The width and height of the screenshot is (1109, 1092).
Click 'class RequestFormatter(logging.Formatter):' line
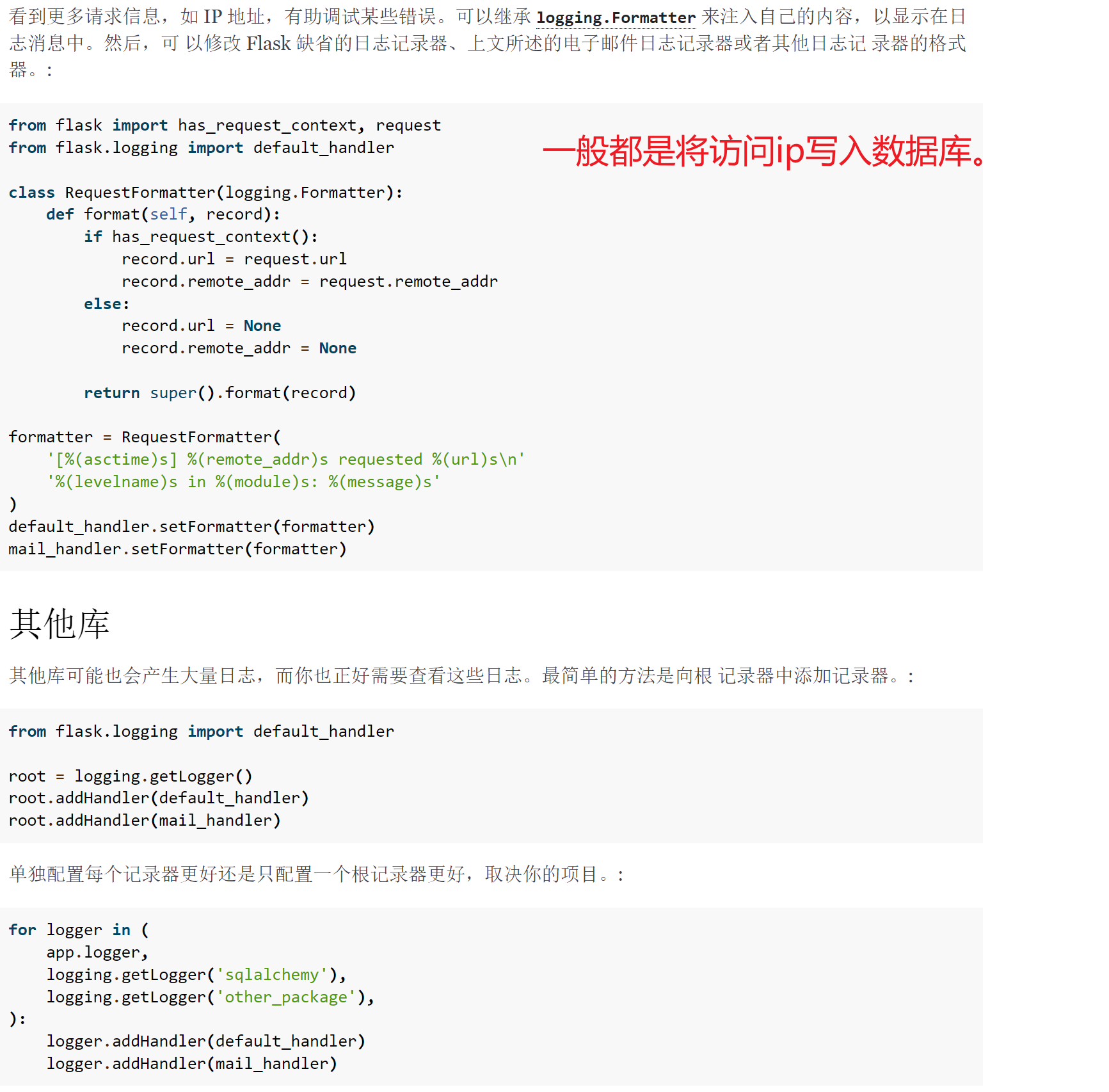click(x=206, y=193)
